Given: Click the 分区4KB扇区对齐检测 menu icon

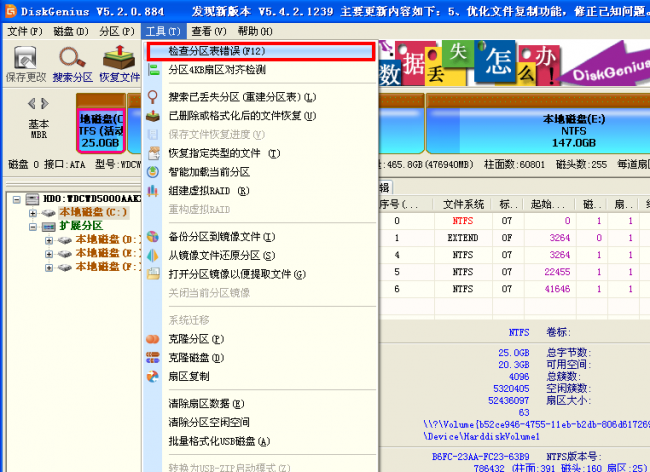Looking at the screenshot, I should point(153,70).
